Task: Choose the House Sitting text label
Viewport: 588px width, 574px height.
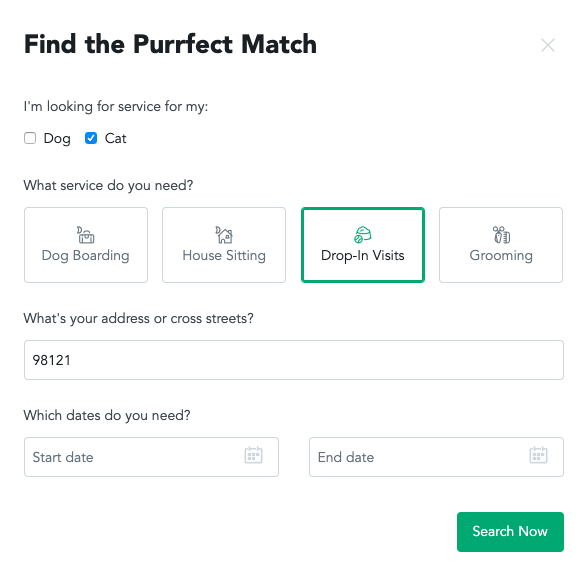Action: pyautogui.click(x=224, y=256)
